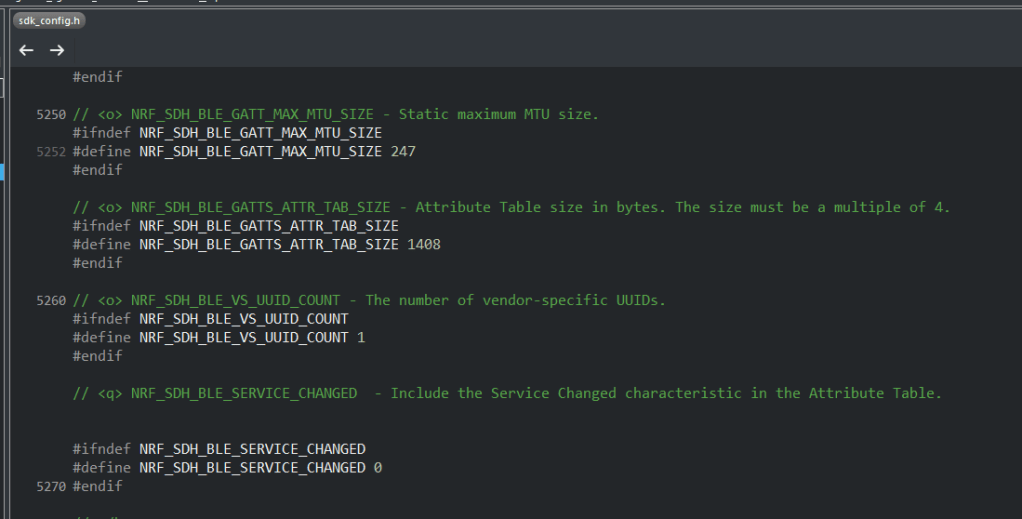The width and height of the screenshot is (1022, 519).
Task: Click the "number of vendor-specific UUIDs" comment
Action: (515, 300)
